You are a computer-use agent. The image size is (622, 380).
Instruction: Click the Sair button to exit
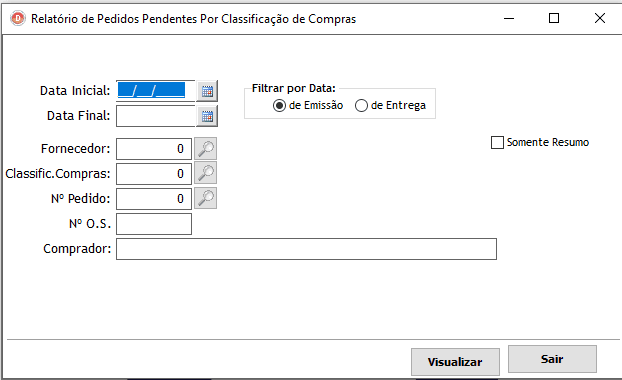tap(552, 359)
